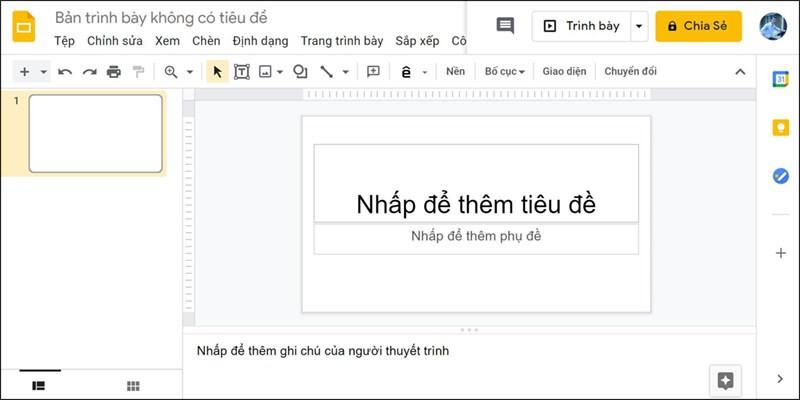The height and width of the screenshot is (400, 800).
Task: Click the subtitle placeholder 'Nhấp để thêm phụ đề'
Action: 476,239
